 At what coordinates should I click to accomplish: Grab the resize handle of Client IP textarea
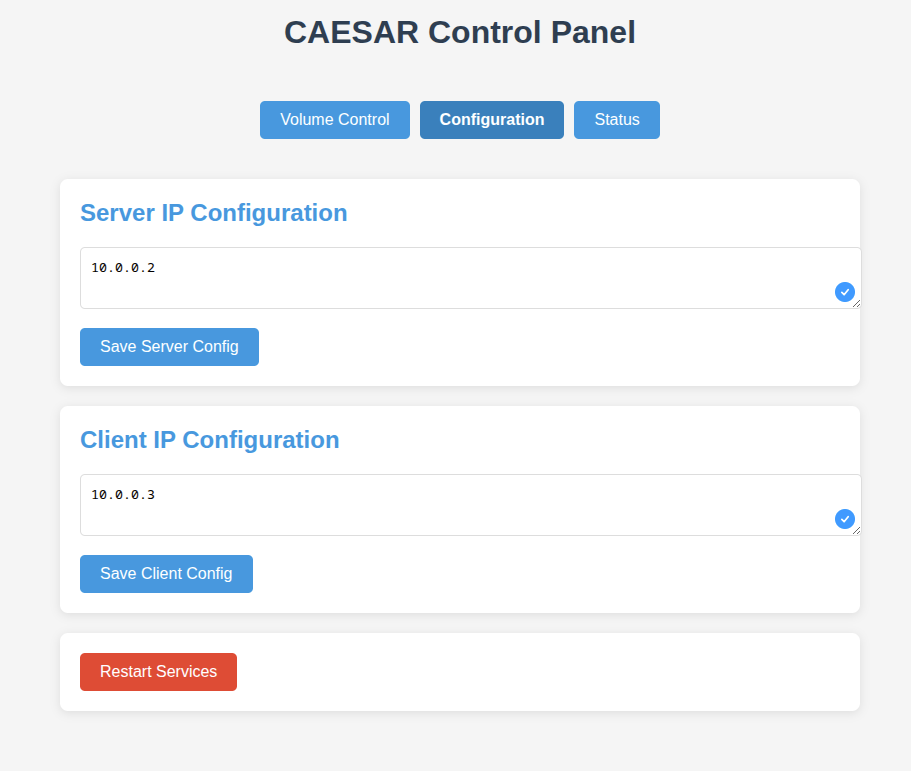(856, 530)
